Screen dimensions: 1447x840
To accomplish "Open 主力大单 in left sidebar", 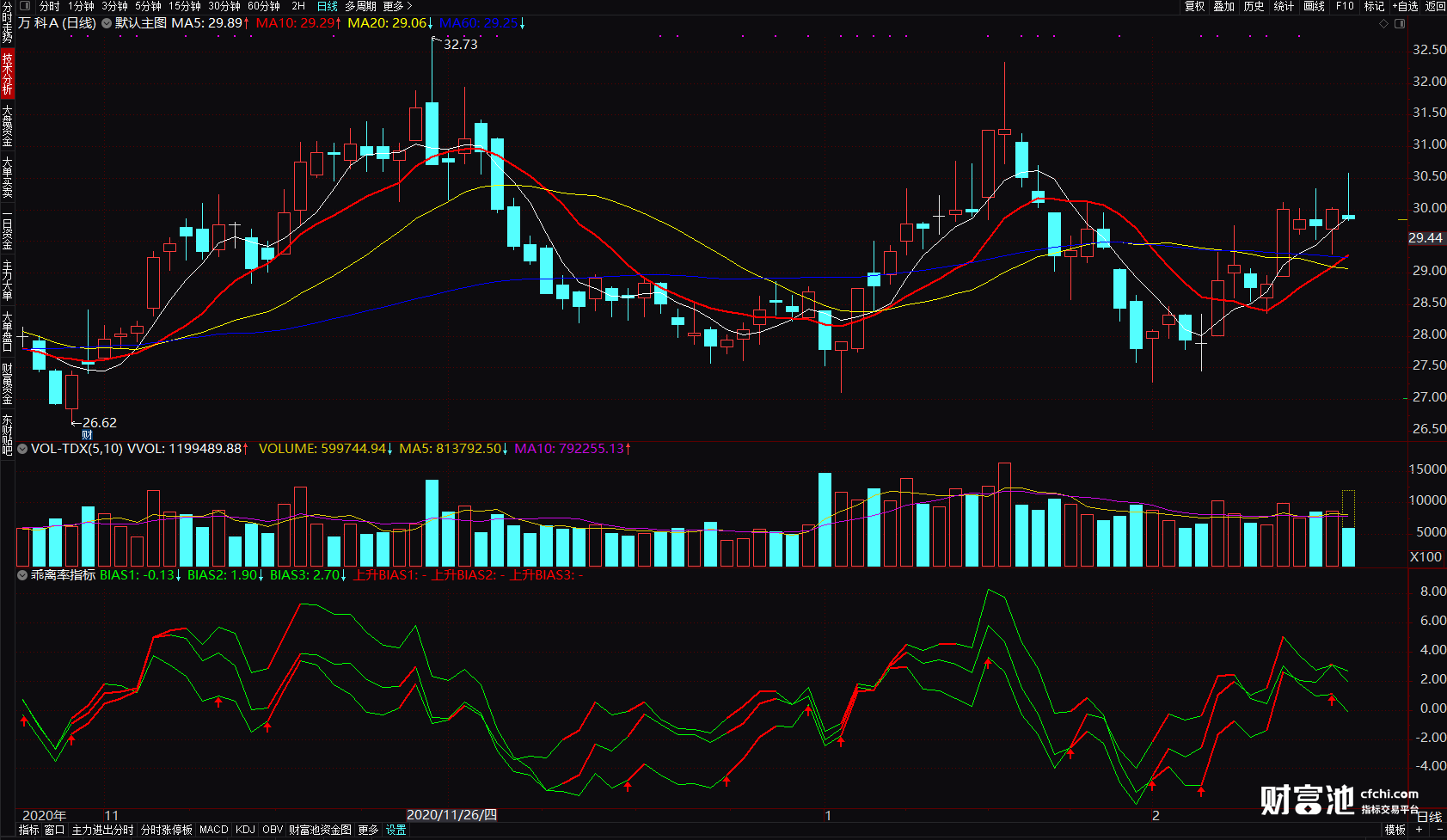I will coord(7,281).
